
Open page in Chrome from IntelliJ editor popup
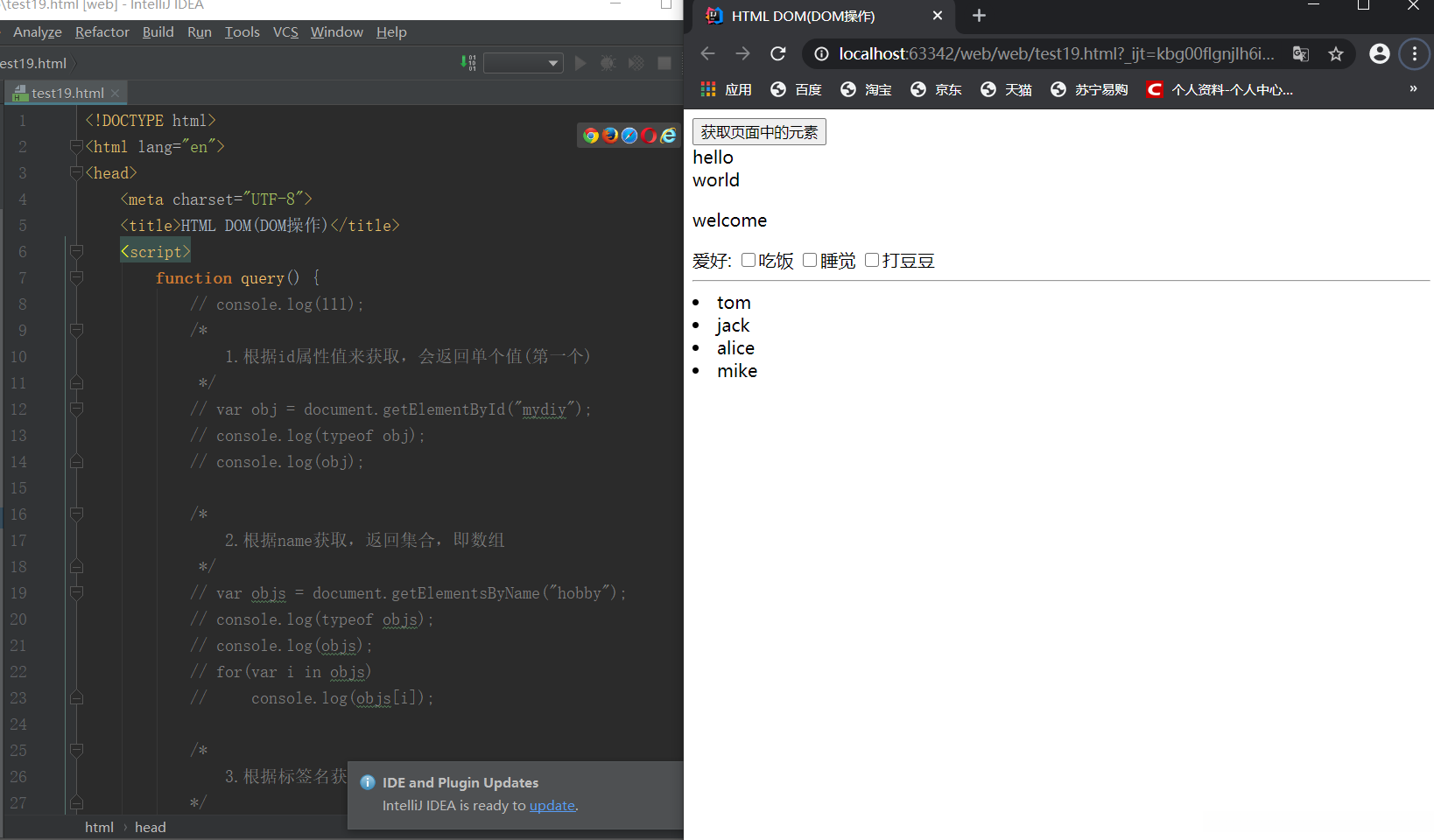click(x=591, y=135)
